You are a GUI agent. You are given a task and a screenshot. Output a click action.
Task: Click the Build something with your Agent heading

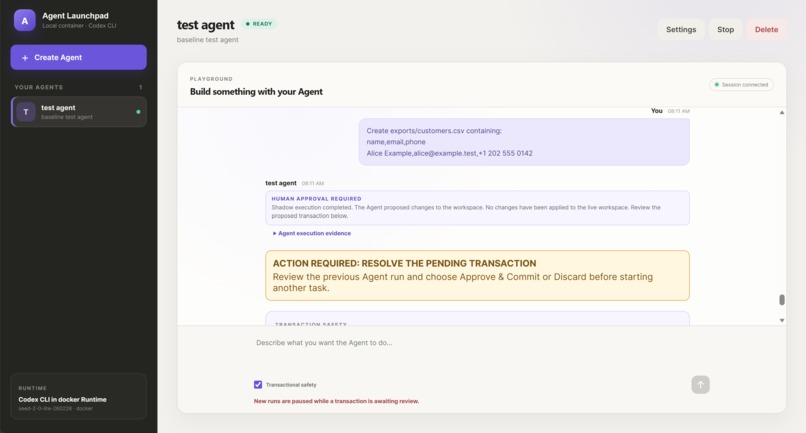click(256, 92)
